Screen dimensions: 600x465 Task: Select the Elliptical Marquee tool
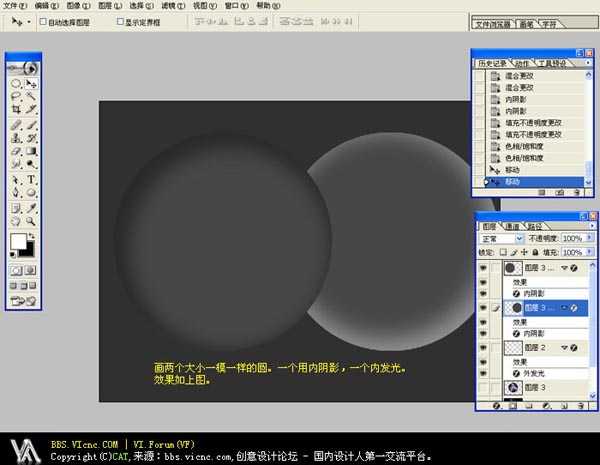(x=16, y=83)
